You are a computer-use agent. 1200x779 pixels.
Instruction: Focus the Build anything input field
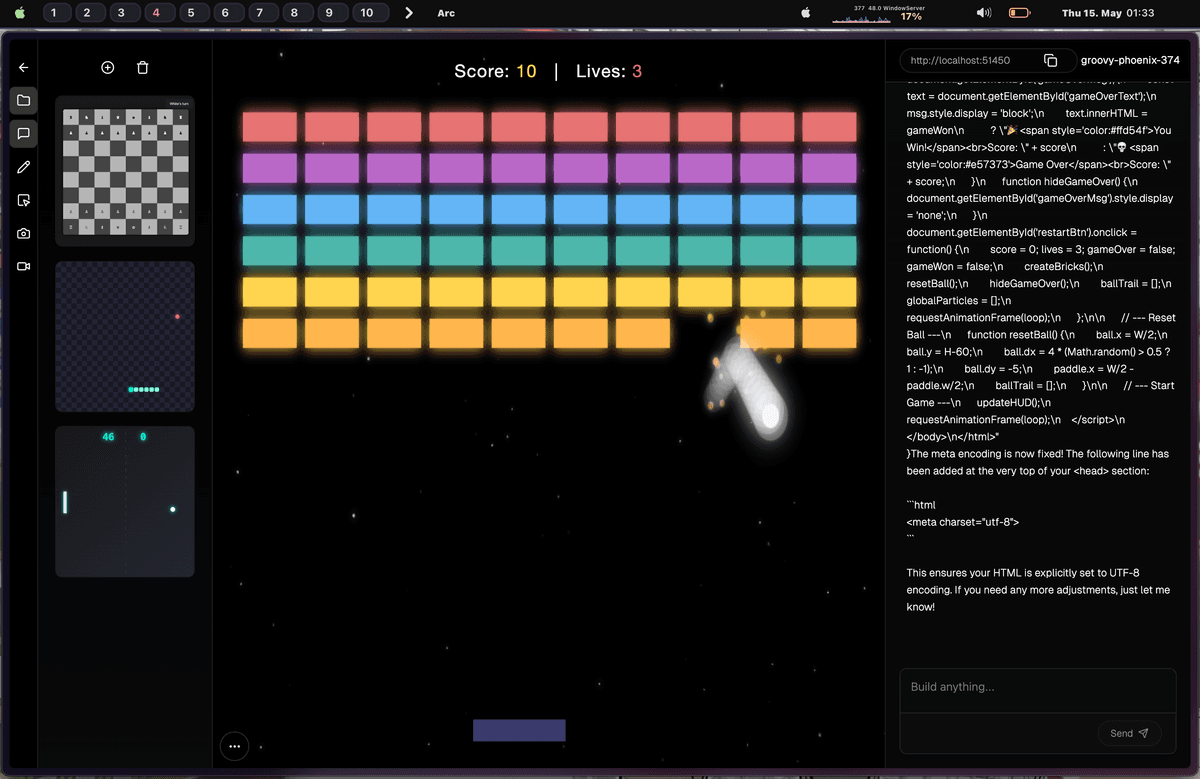click(x=1038, y=690)
